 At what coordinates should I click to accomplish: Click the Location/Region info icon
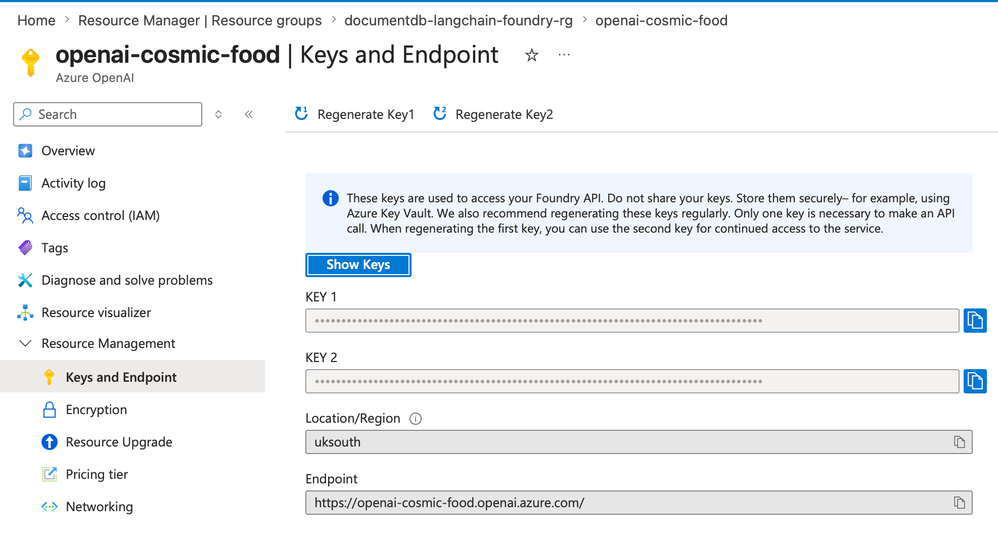click(416, 419)
